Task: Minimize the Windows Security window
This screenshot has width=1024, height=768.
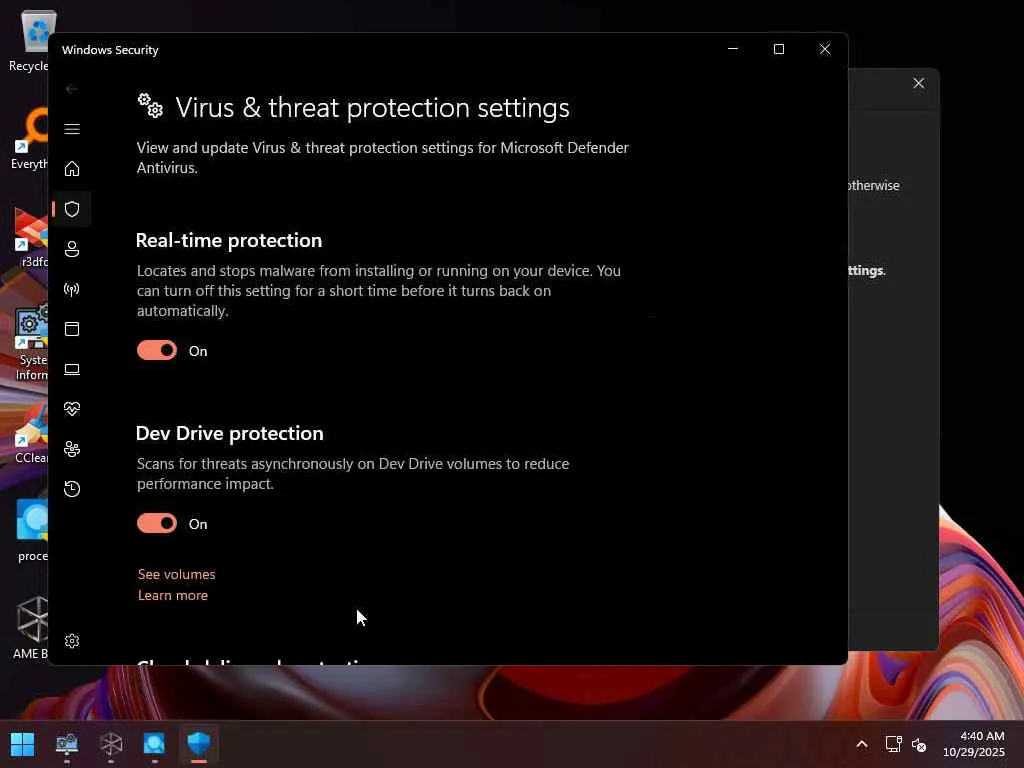Action: tap(733, 49)
